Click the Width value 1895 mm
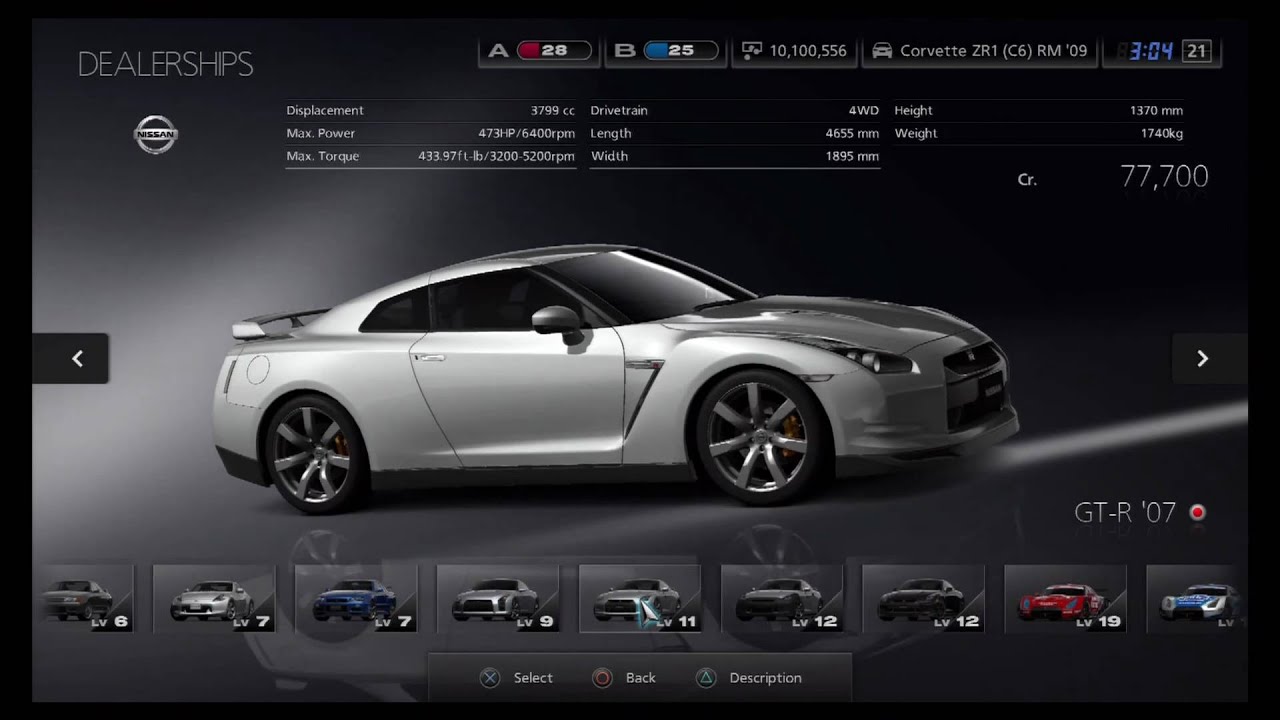Viewport: 1280px width, 720px height. coord(853,156)
